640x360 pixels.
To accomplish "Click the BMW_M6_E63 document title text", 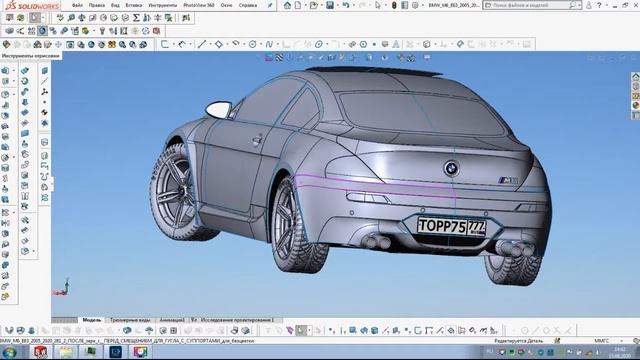I will pyautogui.click(x=454, y=5).
